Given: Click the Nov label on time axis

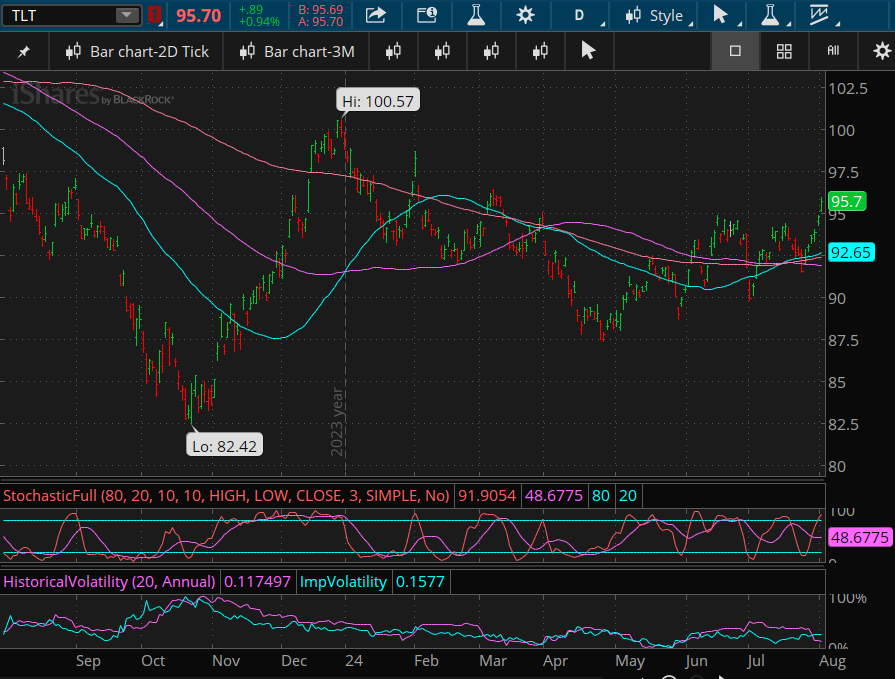Looking at the screenshot, I should tap(225, 661).
